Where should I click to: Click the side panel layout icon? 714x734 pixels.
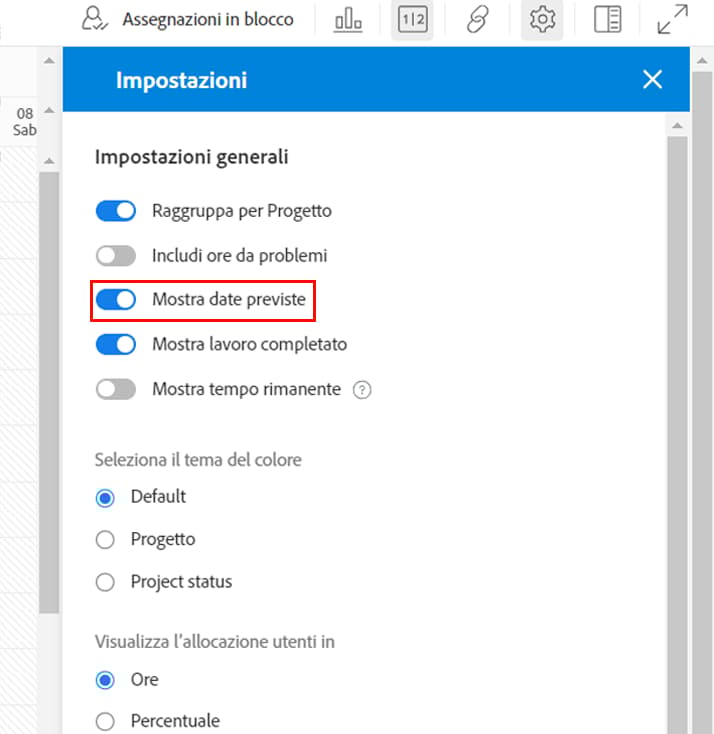click(607, 20)
